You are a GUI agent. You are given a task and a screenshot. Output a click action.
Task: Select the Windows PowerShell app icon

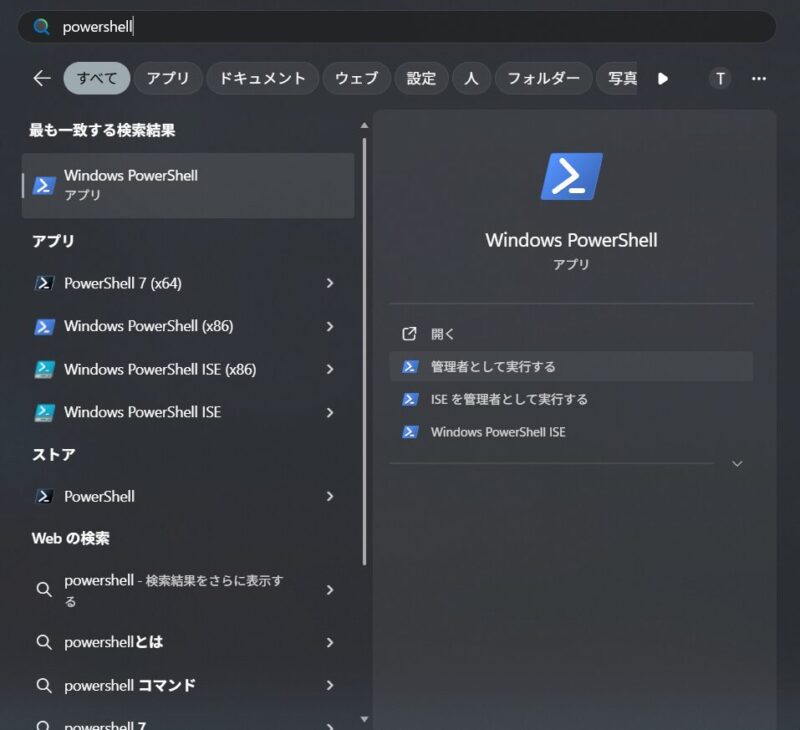[x=44, y=184]
